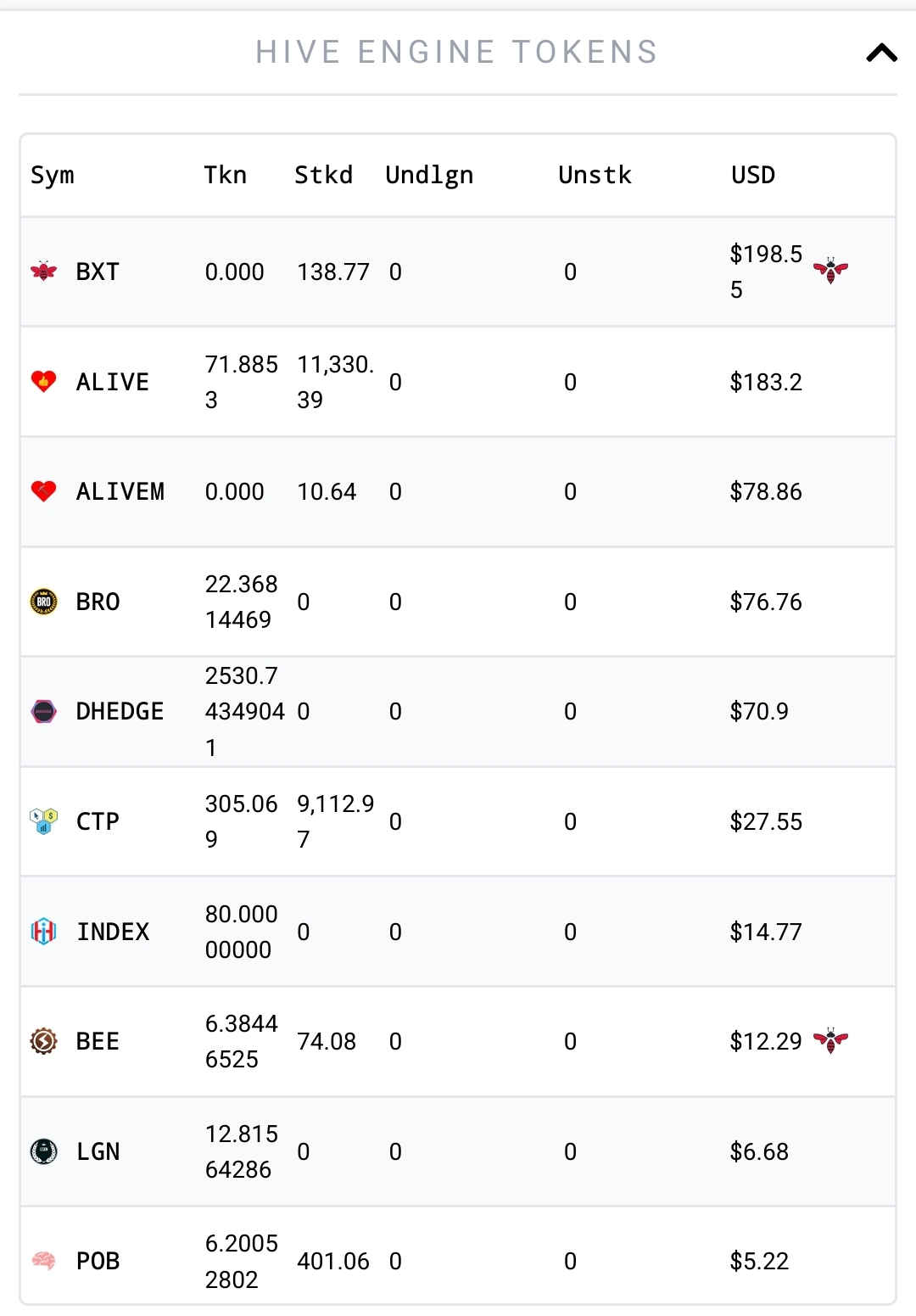This screenshot has width=916, height=1316.
Task: Click the Hive Engine Tokens heading
Action: [x=456, y=53]
